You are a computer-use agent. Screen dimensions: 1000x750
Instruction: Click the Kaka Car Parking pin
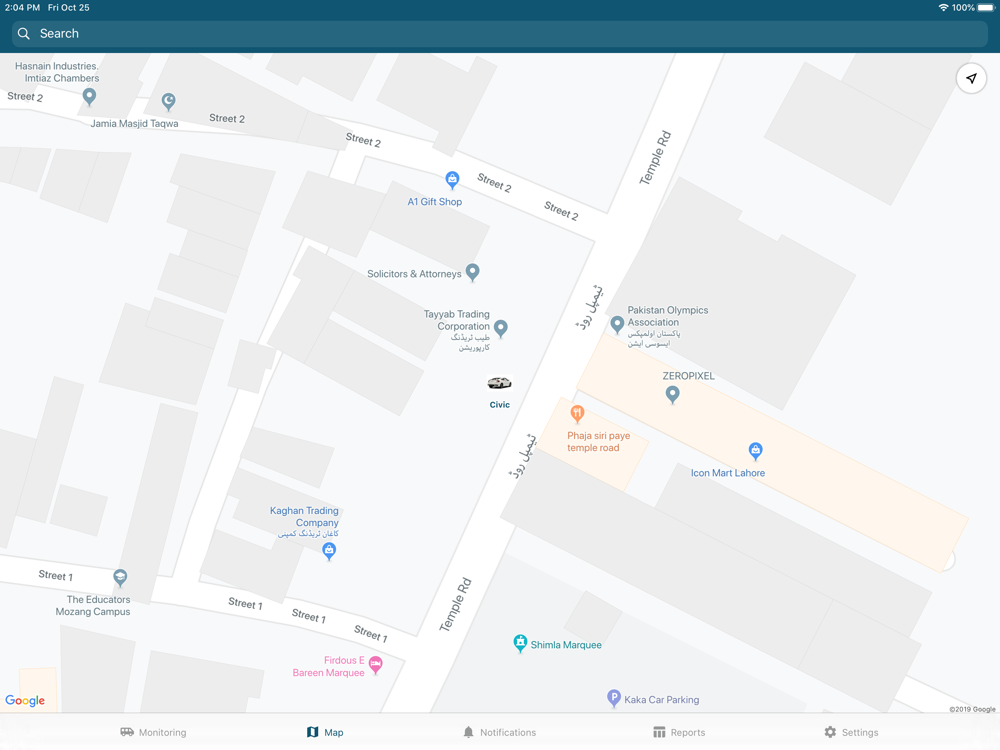(x=614, y=698)
